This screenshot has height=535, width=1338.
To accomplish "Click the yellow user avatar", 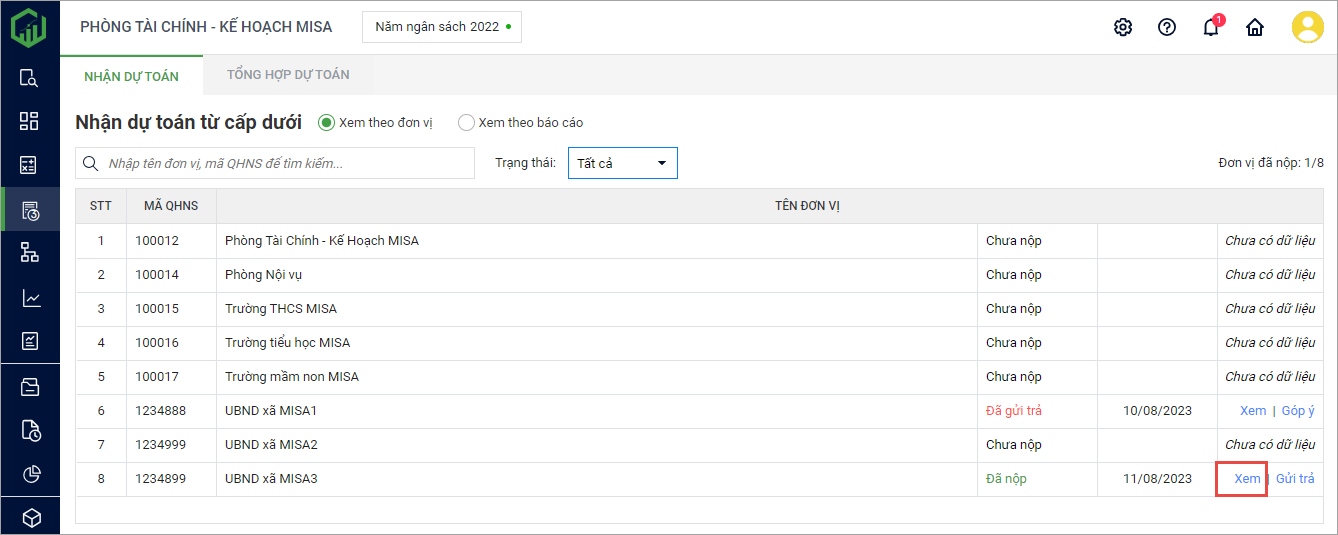I will pyautogui.click(x=1307, y=27).
